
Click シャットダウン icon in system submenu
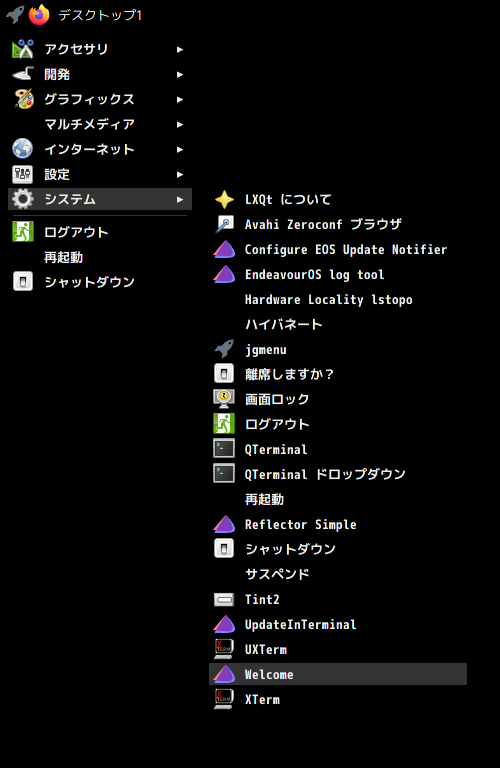pos(224,549)
